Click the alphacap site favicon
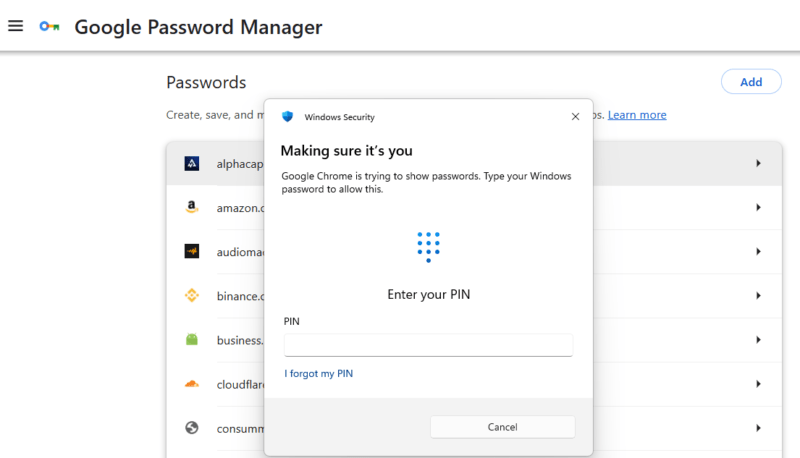Image resolution: width=800 pixels, height=458 pixels. [x=191, y=164]
